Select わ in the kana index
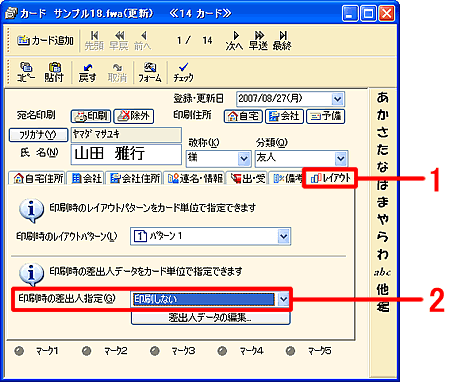This screenshot has width=450, height=382. (383, 254)
